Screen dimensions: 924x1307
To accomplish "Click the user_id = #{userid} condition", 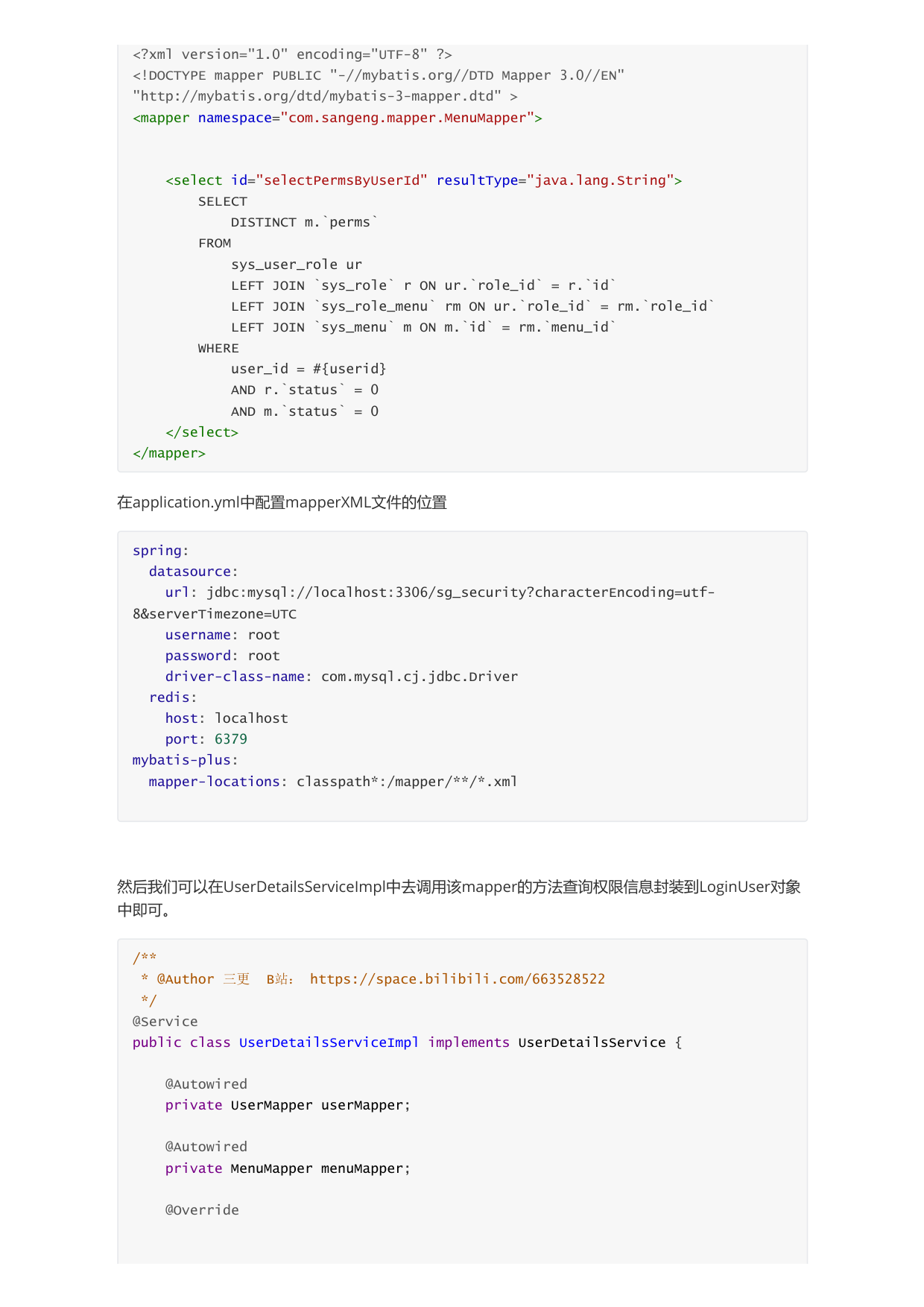I will point(308,369).
